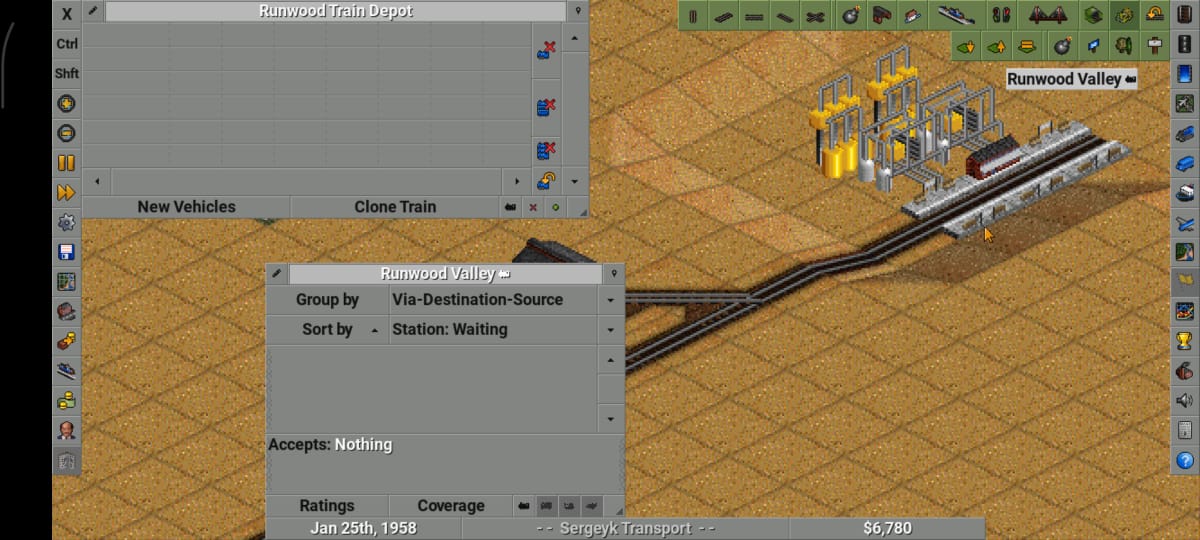Select the raise land tool
This screenshot has width=1200, height=540.
(x=996, y=46)
